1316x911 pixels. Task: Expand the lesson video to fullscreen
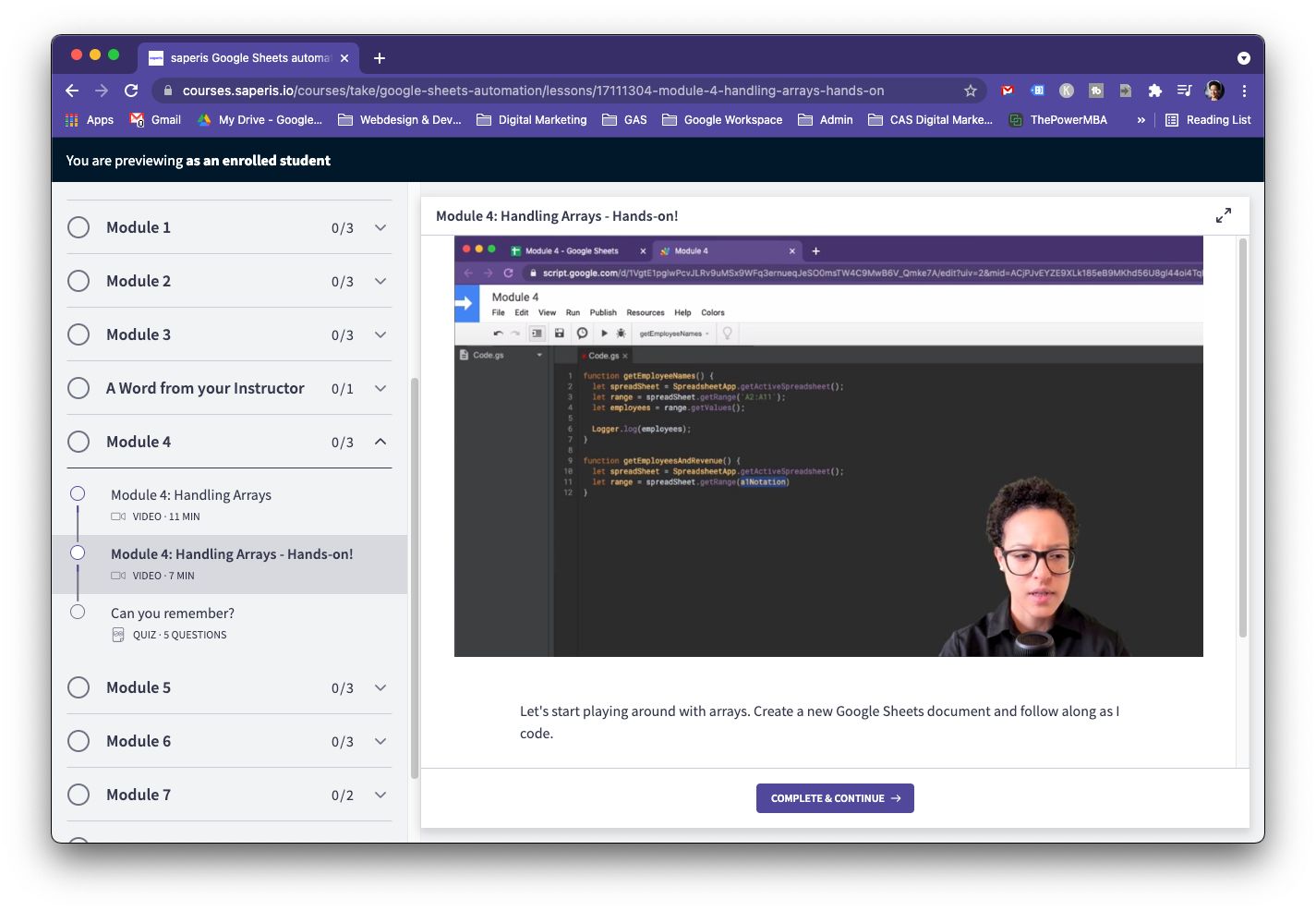click(1223, 215)
